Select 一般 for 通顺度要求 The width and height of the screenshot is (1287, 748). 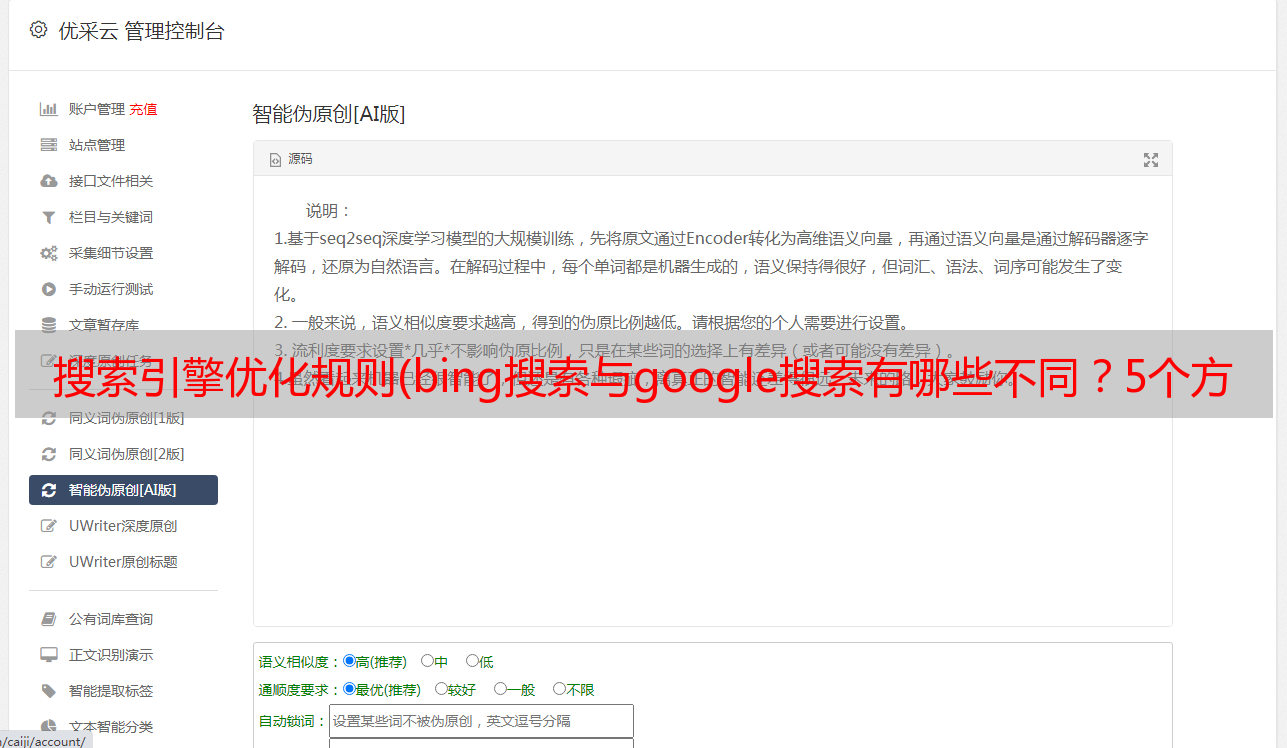500,689
